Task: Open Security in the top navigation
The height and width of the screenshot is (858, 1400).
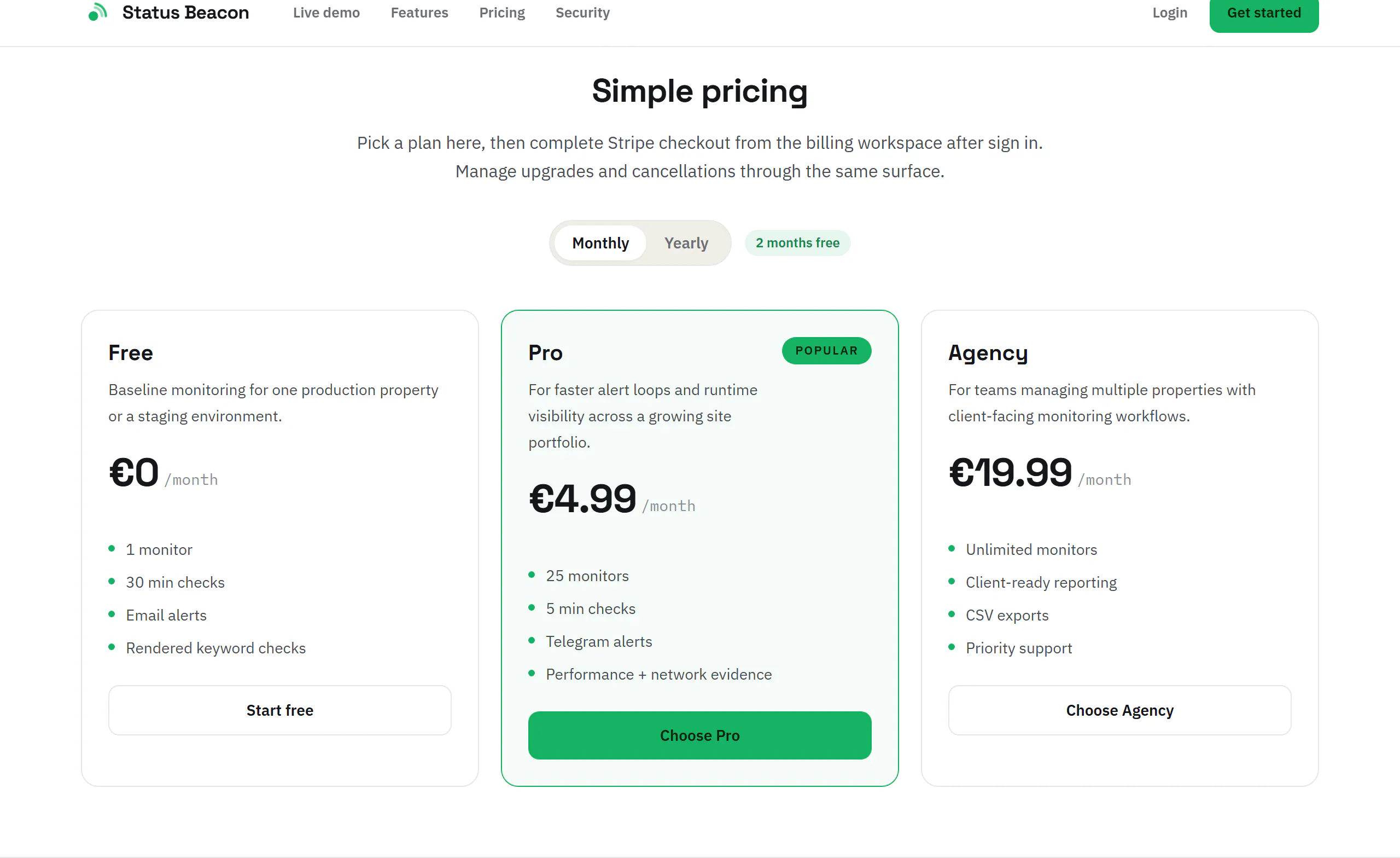Action: [582, 13]
